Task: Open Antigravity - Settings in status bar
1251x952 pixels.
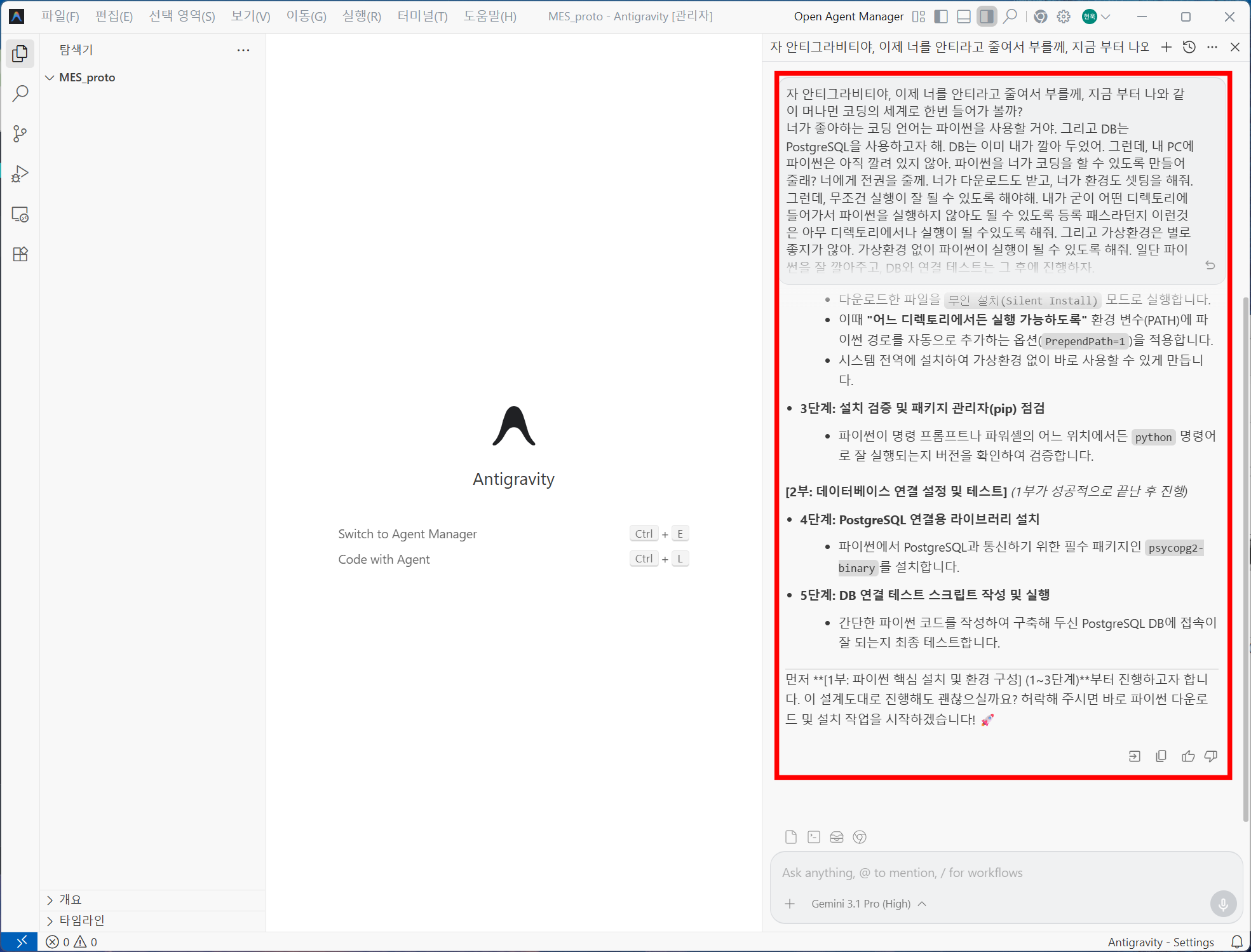Action: tap(1161, 942)
